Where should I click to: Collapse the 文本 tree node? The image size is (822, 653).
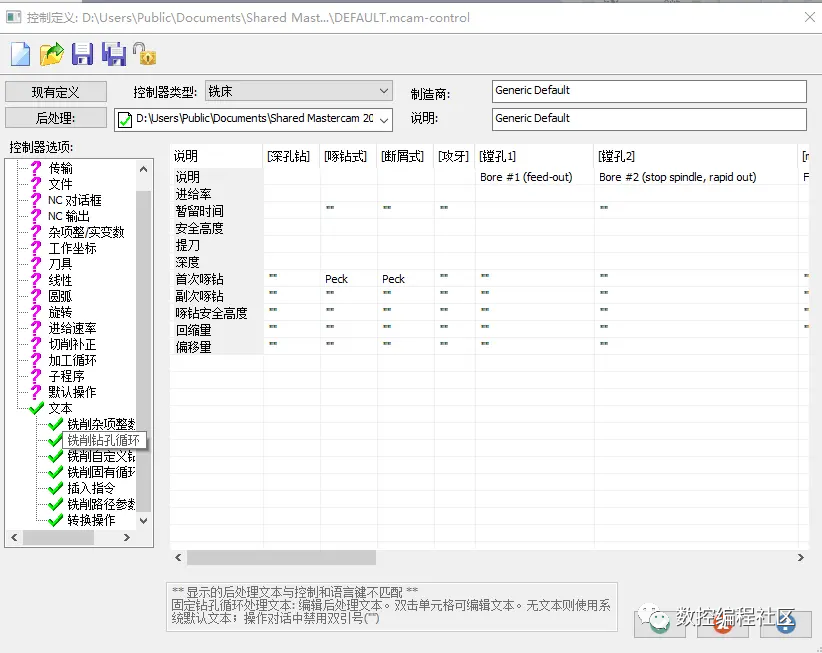click(x=60, y=408)
